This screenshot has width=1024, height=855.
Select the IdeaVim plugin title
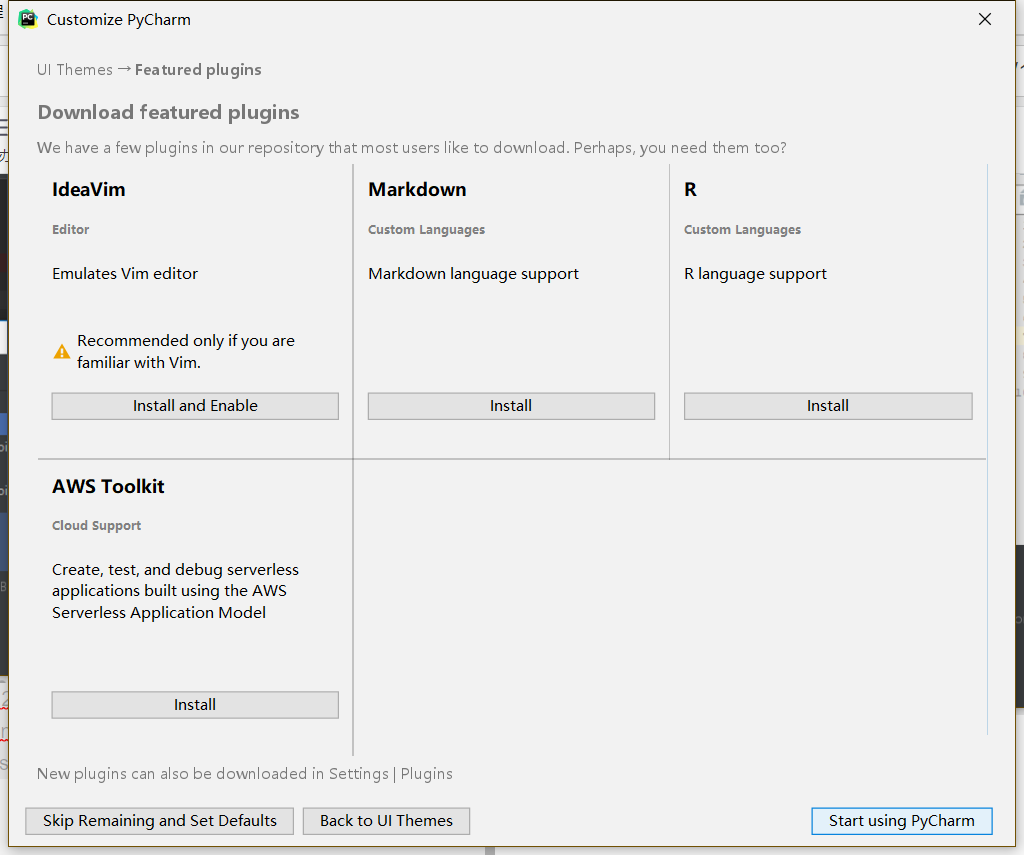pos(88,189)
